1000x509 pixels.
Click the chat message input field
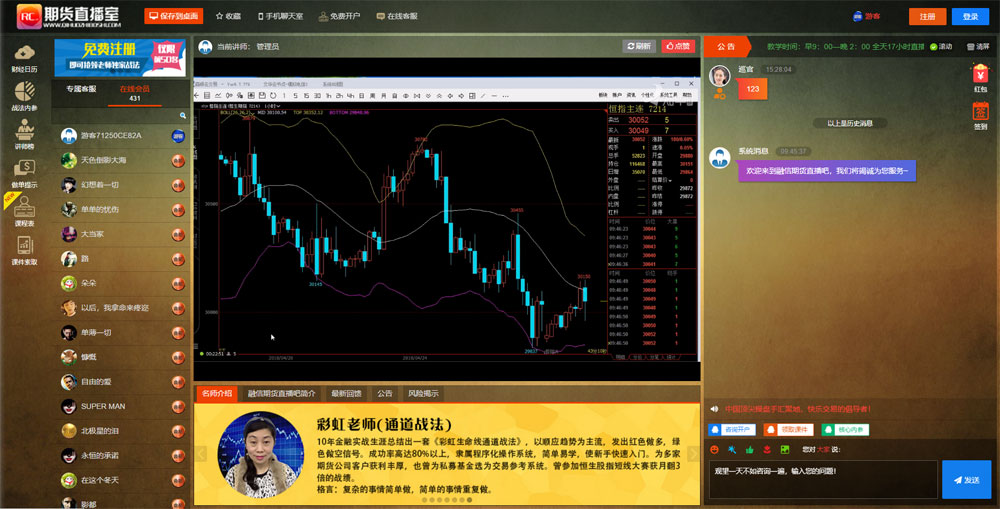pyautogui.click(x=823, y=479)
